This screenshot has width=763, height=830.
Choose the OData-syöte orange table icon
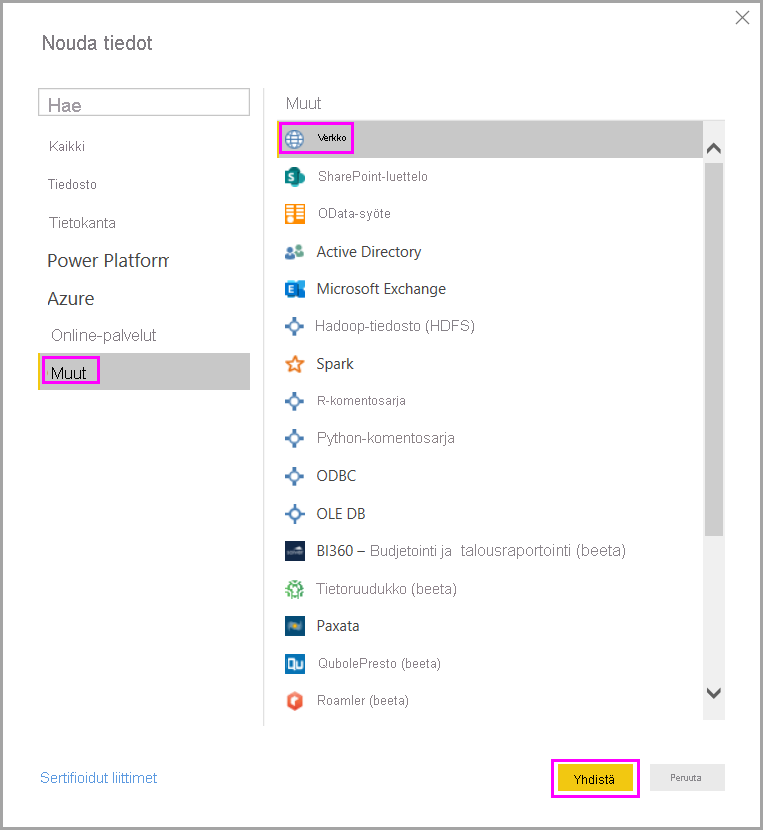pyautogui.click(x=294, y=214)
